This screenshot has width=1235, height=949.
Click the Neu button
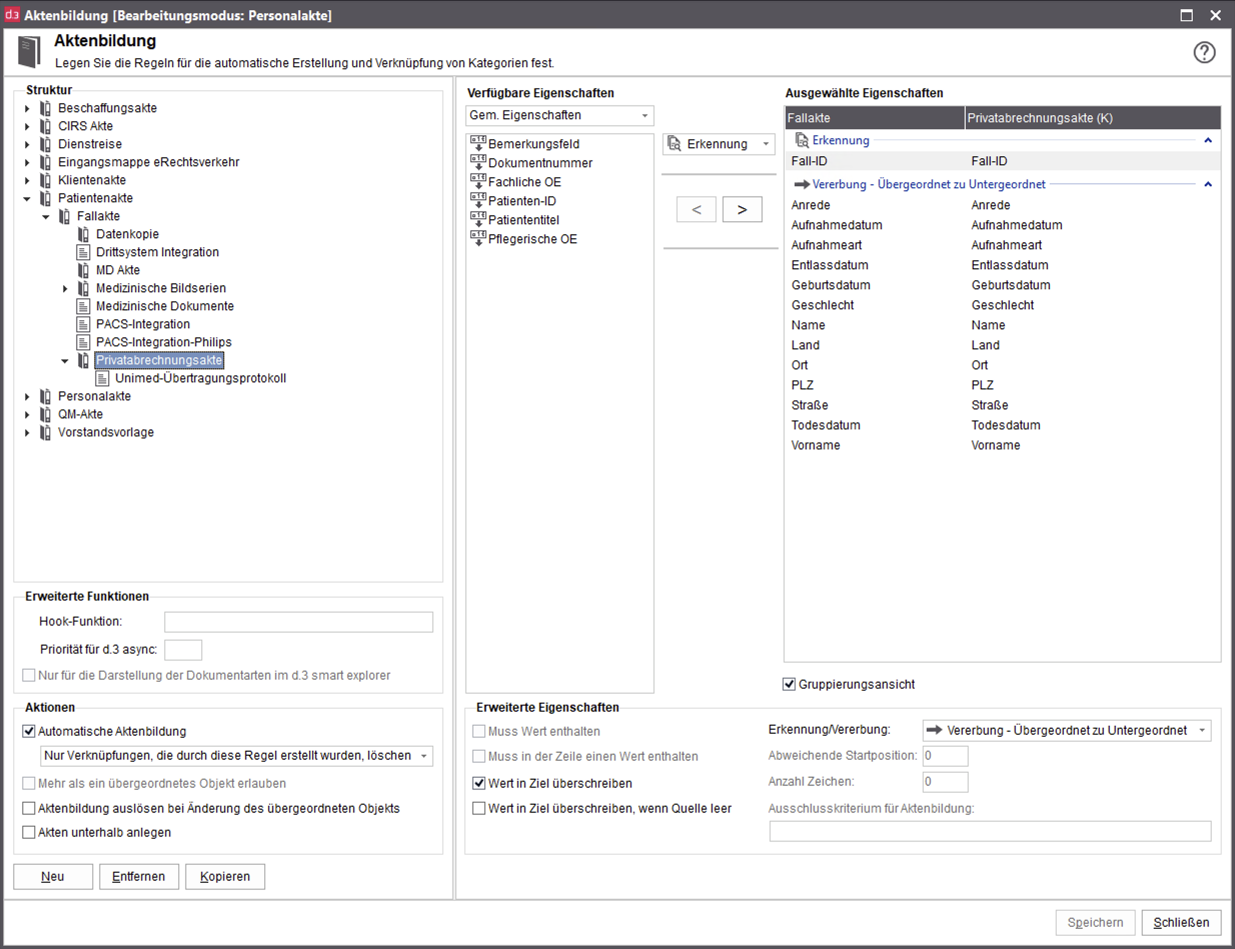(52, 876)
